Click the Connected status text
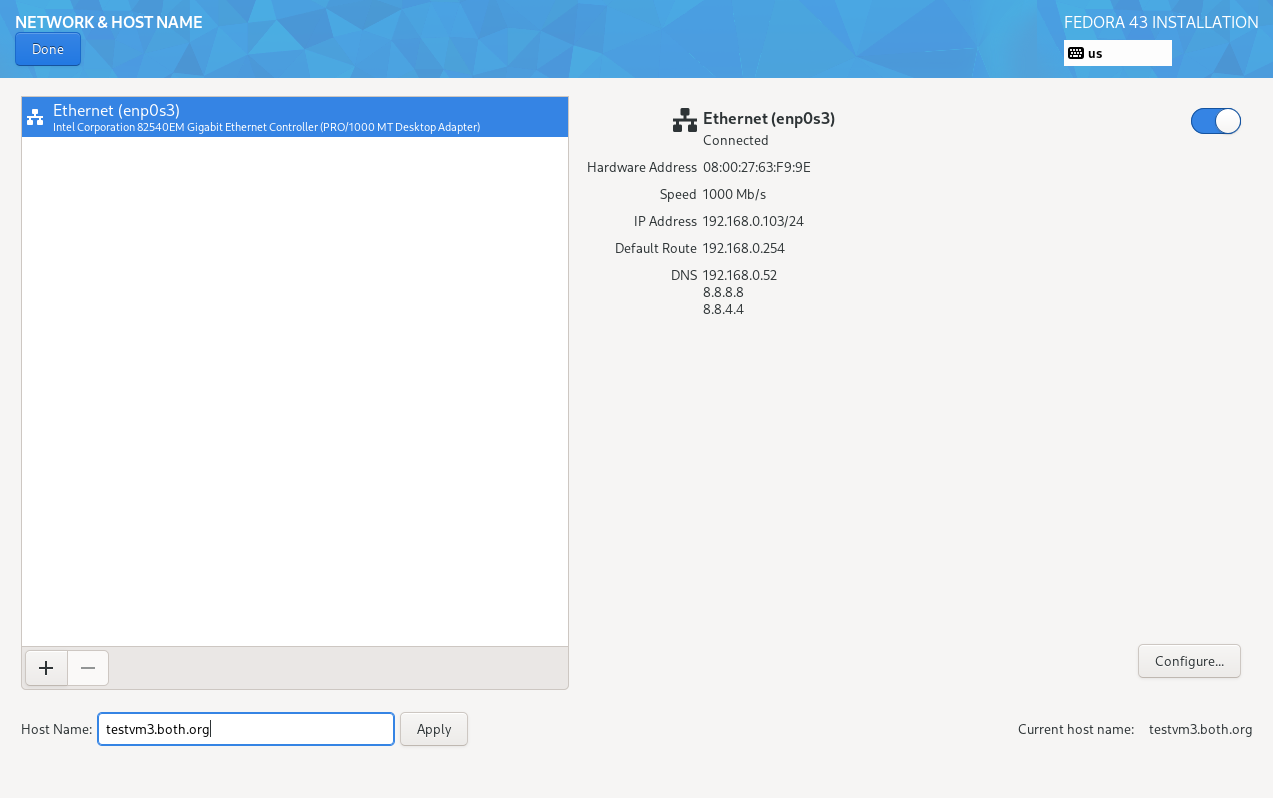The image size is (1273, 798). (735, 140)
